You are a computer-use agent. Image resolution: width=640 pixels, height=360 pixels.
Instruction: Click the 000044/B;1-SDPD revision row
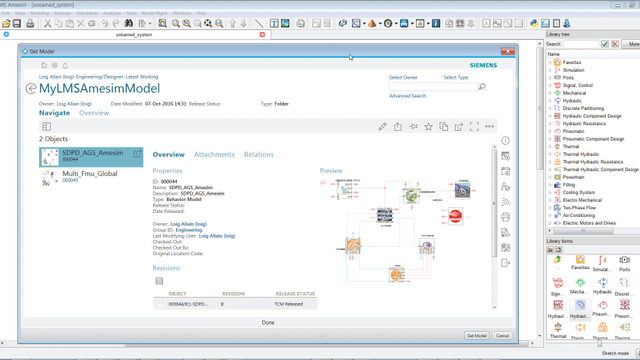[x=235, y=304]
